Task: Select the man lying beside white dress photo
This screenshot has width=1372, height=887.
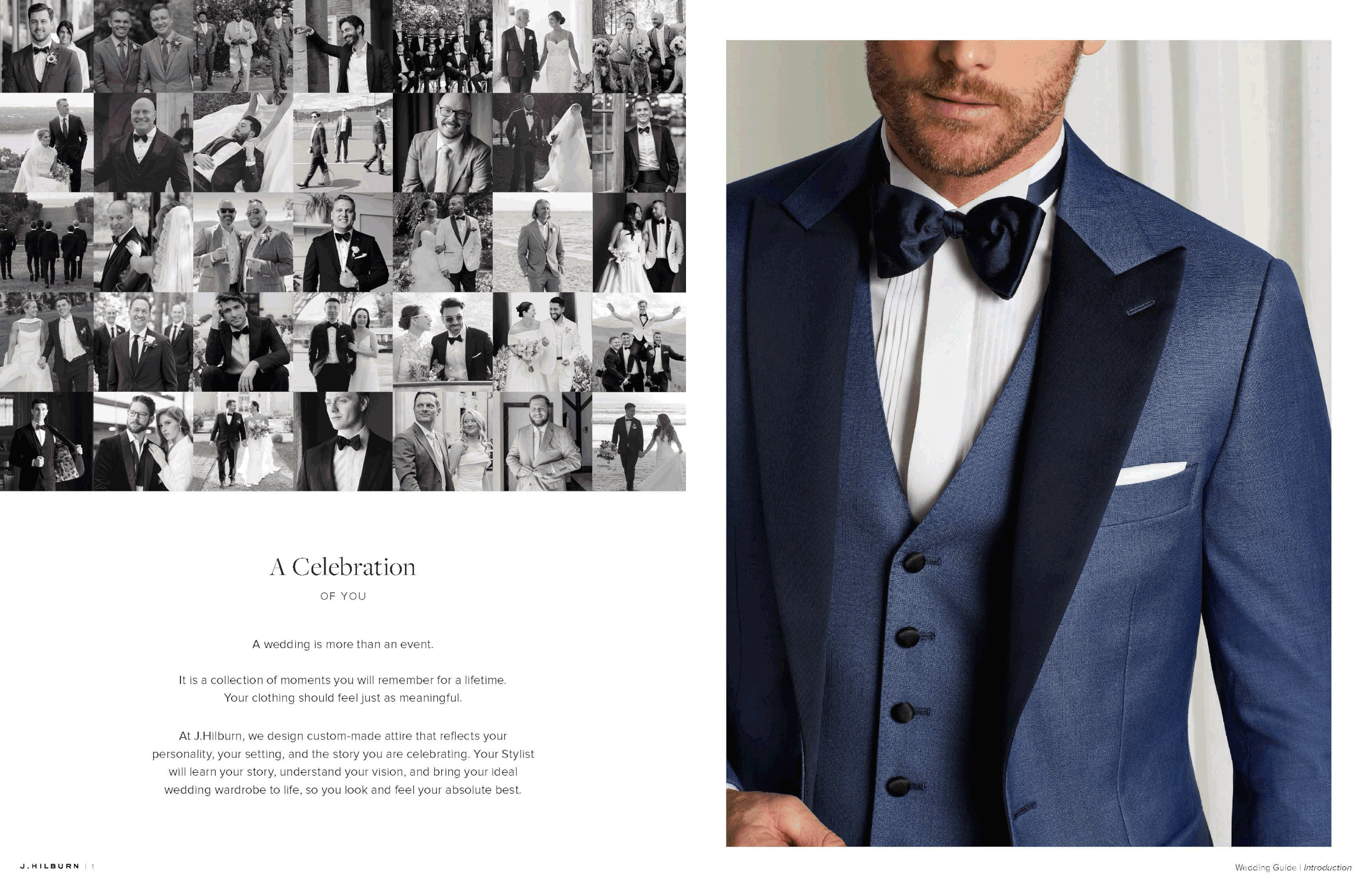Action: click(243, 142)
